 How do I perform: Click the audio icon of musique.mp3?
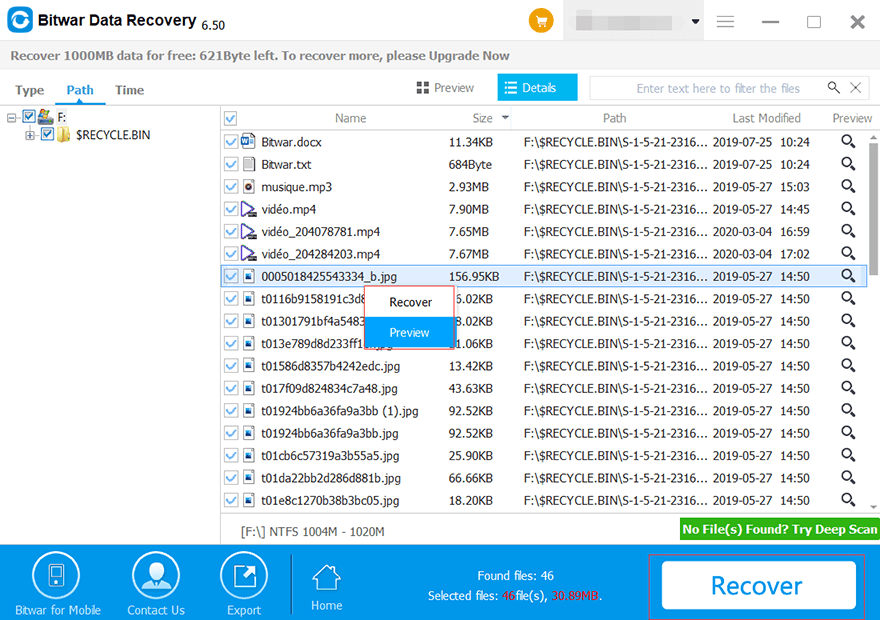click(x=248, y=186)
